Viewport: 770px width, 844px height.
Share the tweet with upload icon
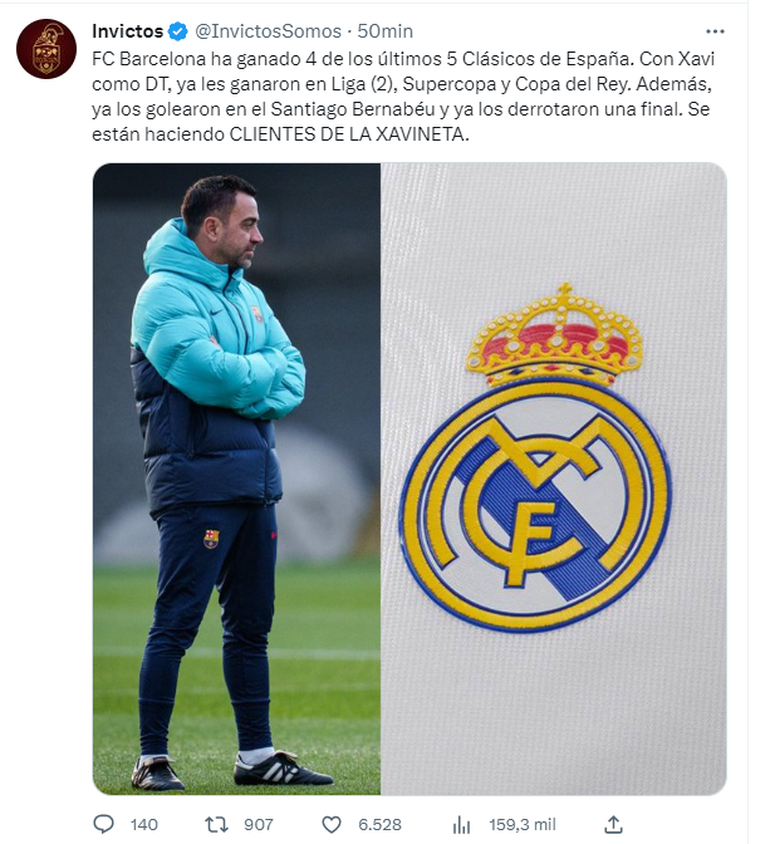(613, 824)
